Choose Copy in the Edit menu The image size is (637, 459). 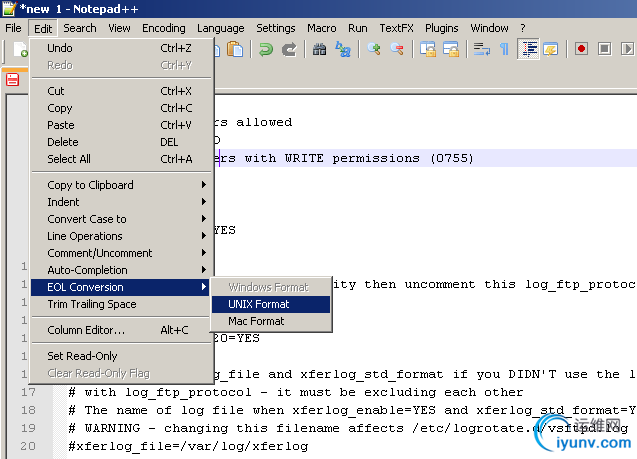pos(121,108)
